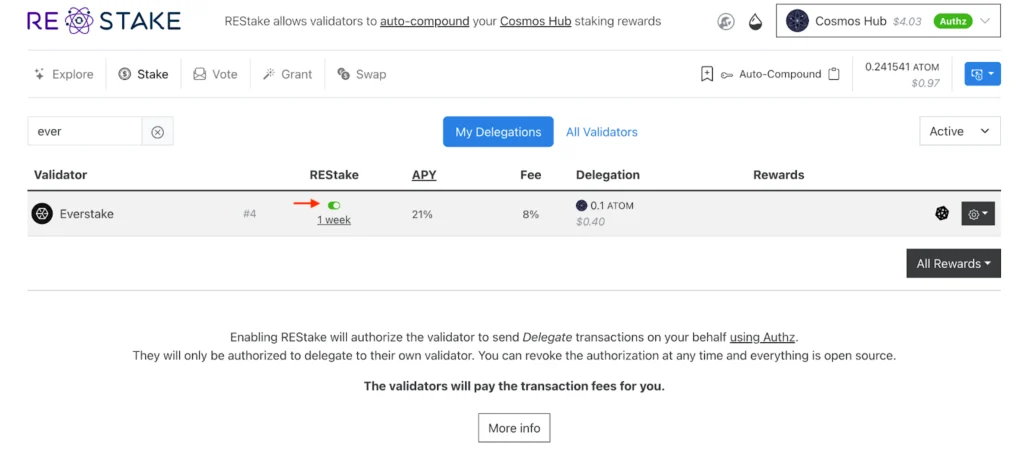Viewport: 1024px width, 449px height.
Task: Click the validator search input field
Action: (x=85, y=132)
